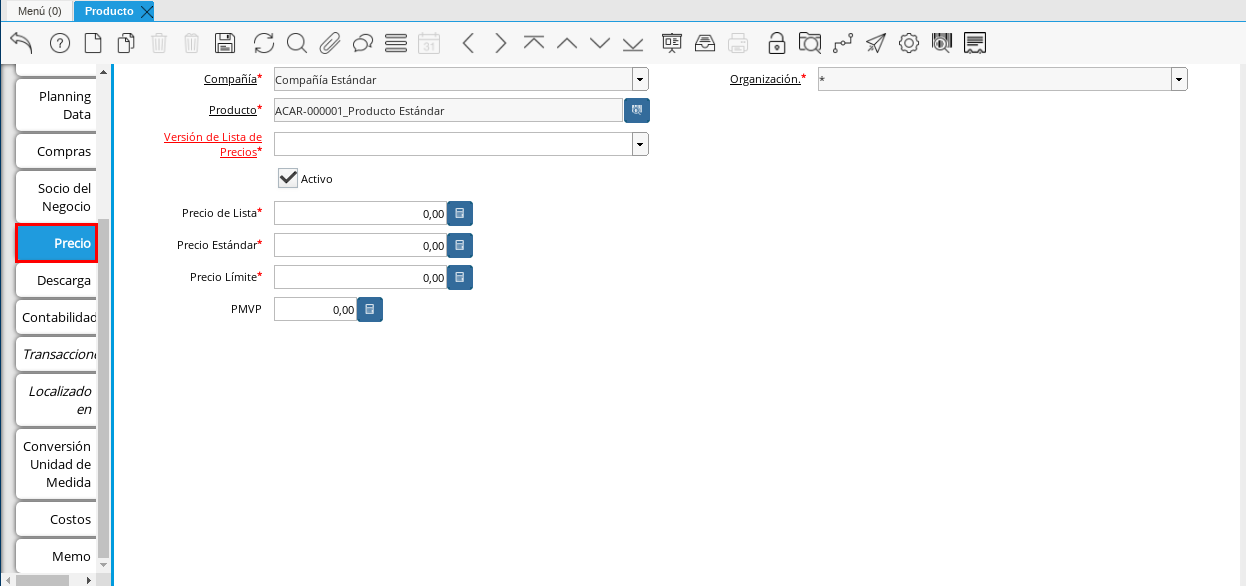Screen dimensions: 1246x586
Task: Click the Producto text field
Action: 448,111
